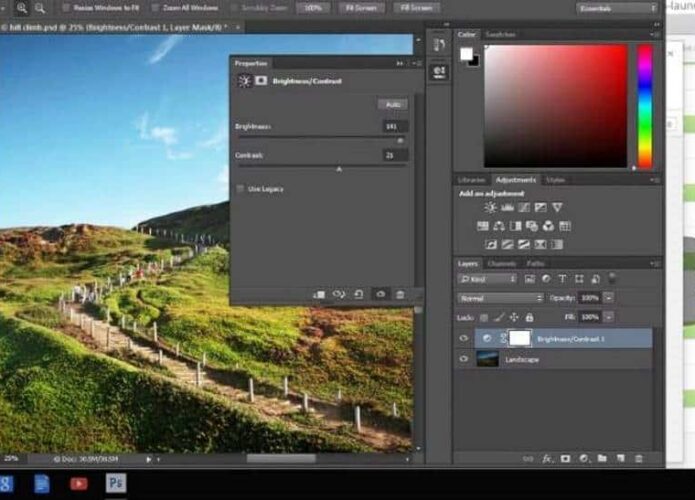695x500 pixels.
Task: Toggle the Scrubby Zoom checkbox
Action: tap(234, 8)
